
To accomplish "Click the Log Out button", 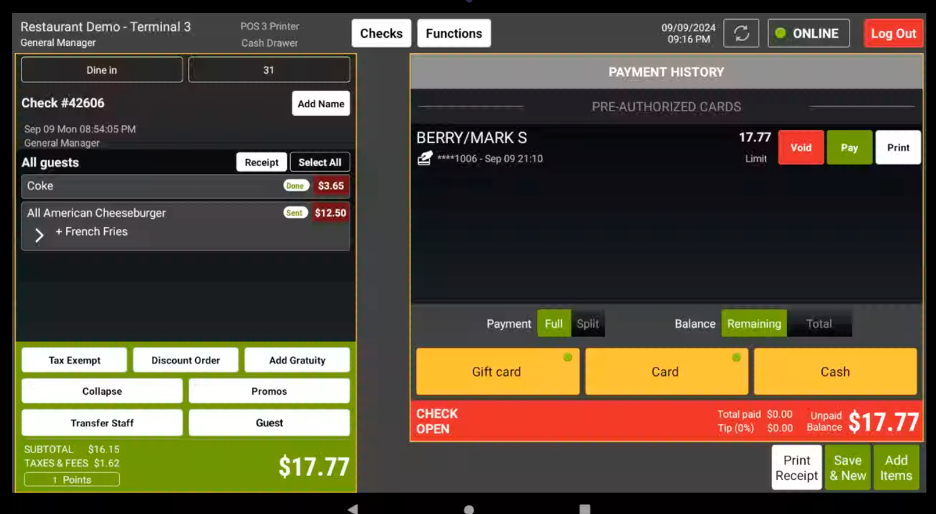I will pyautogui.click(x=893, y=33).
